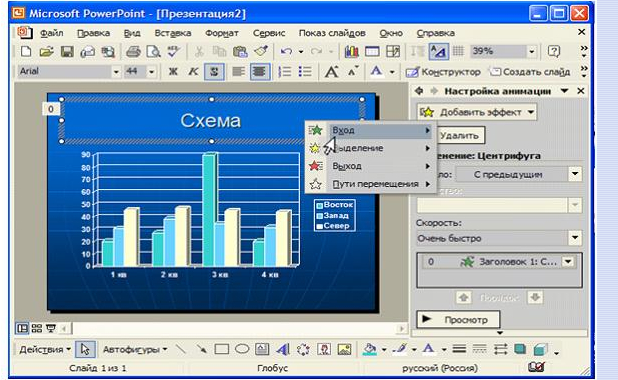
Task: Open Настройка анимации task pane menu arrow
Action: [564, 91]
